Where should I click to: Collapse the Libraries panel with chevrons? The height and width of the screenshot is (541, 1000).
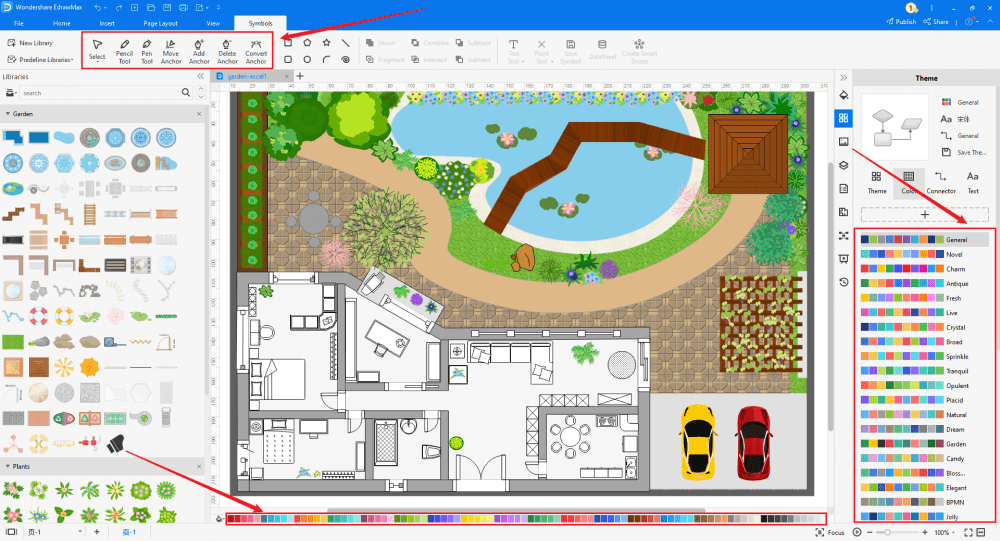(200, 77)
